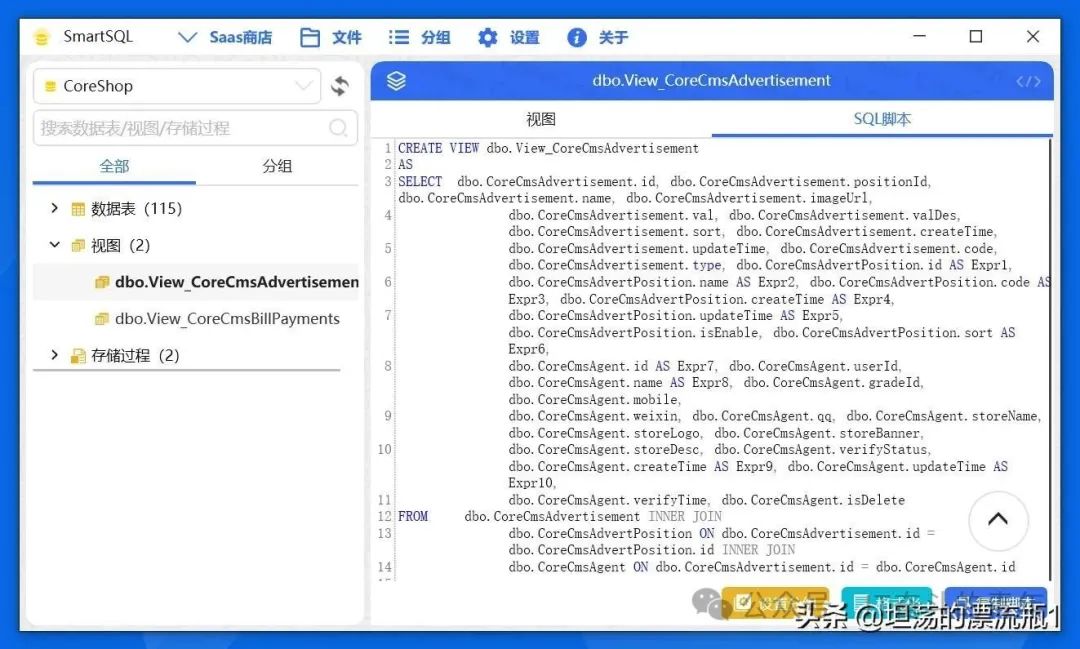
Task: Click the search magnifier icon
Action: point(339,128)
